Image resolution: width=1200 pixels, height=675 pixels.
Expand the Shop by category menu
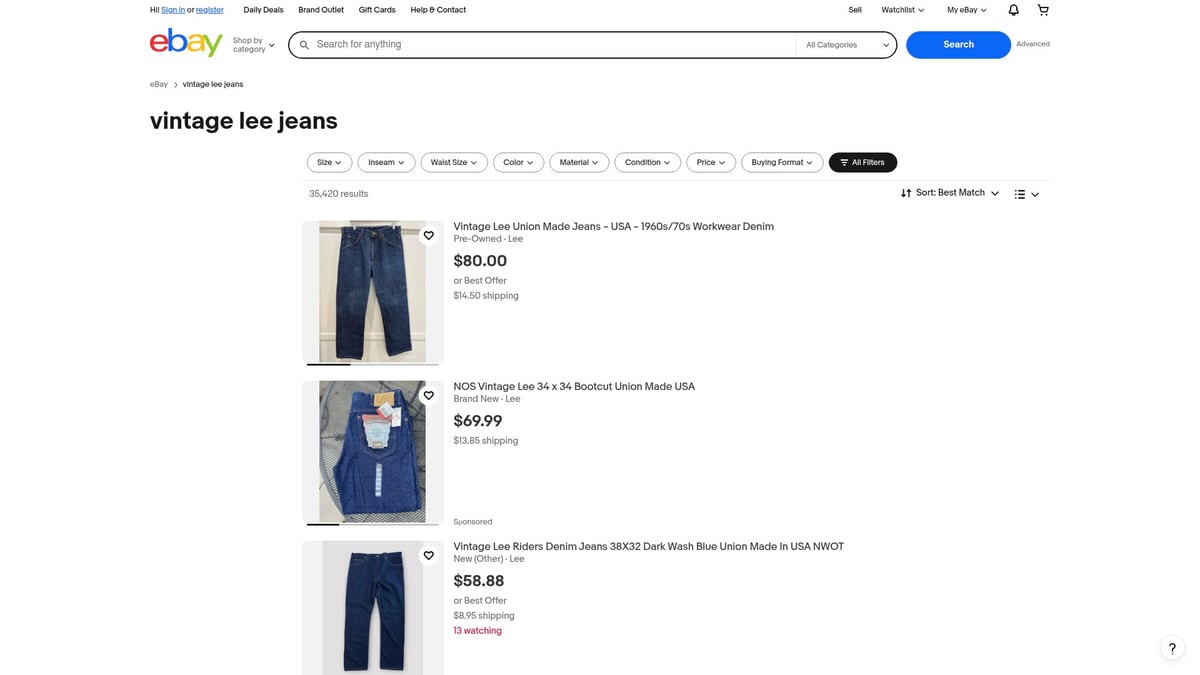(251, 44)
